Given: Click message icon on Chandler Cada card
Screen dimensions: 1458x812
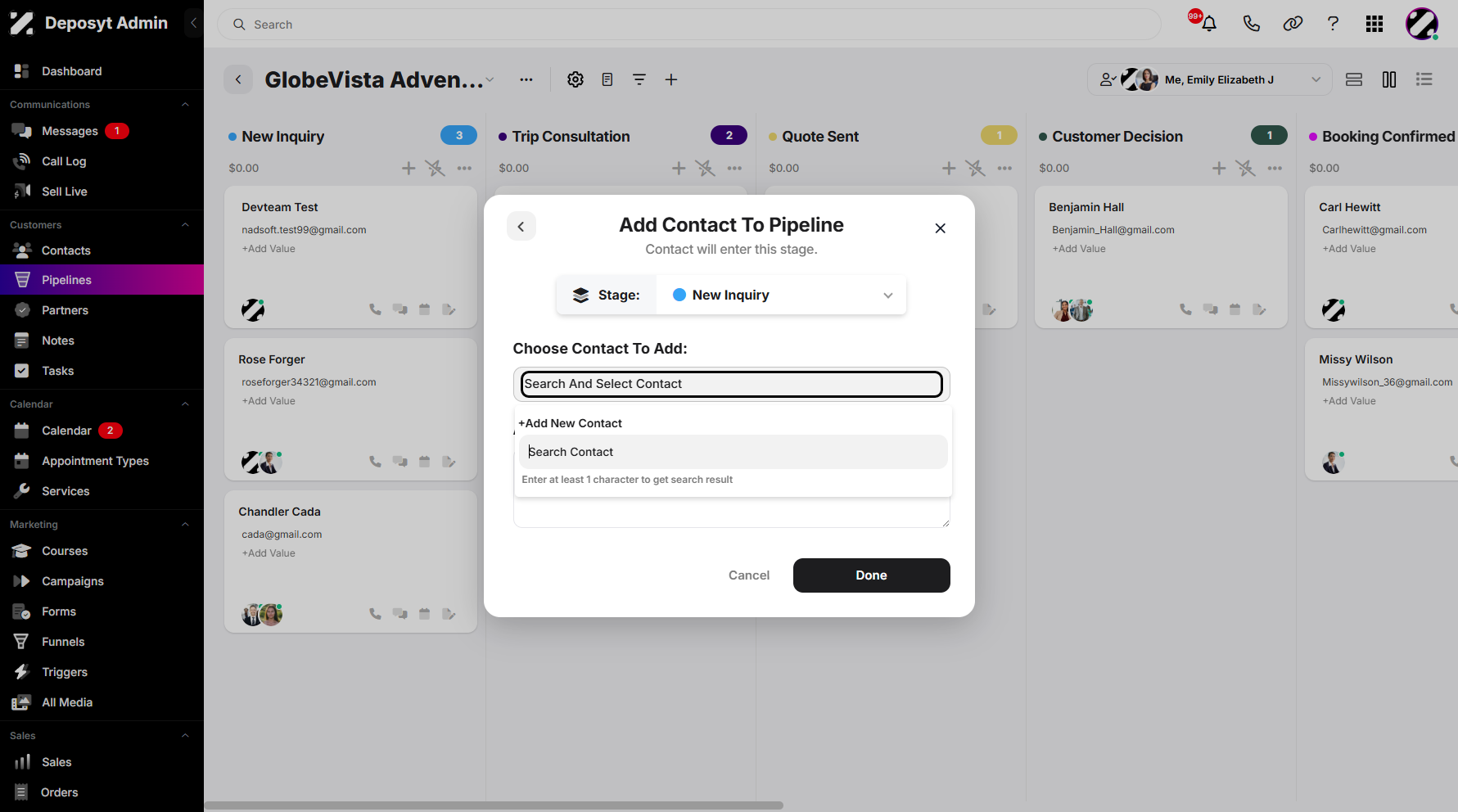Looking at the screenshot, I should pos(399,614).
